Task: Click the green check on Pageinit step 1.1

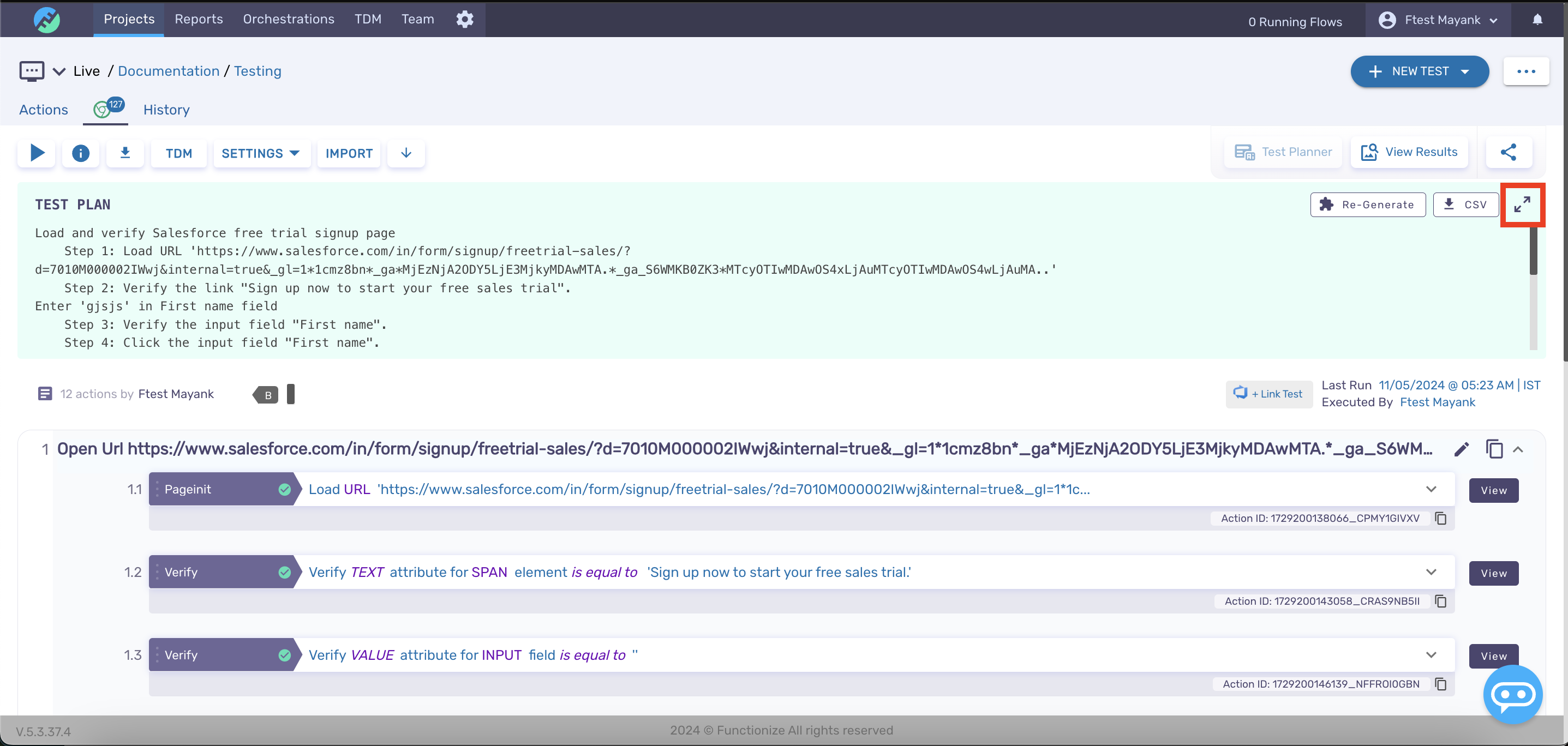Action: pyautogui.click(x=284, y=489)
